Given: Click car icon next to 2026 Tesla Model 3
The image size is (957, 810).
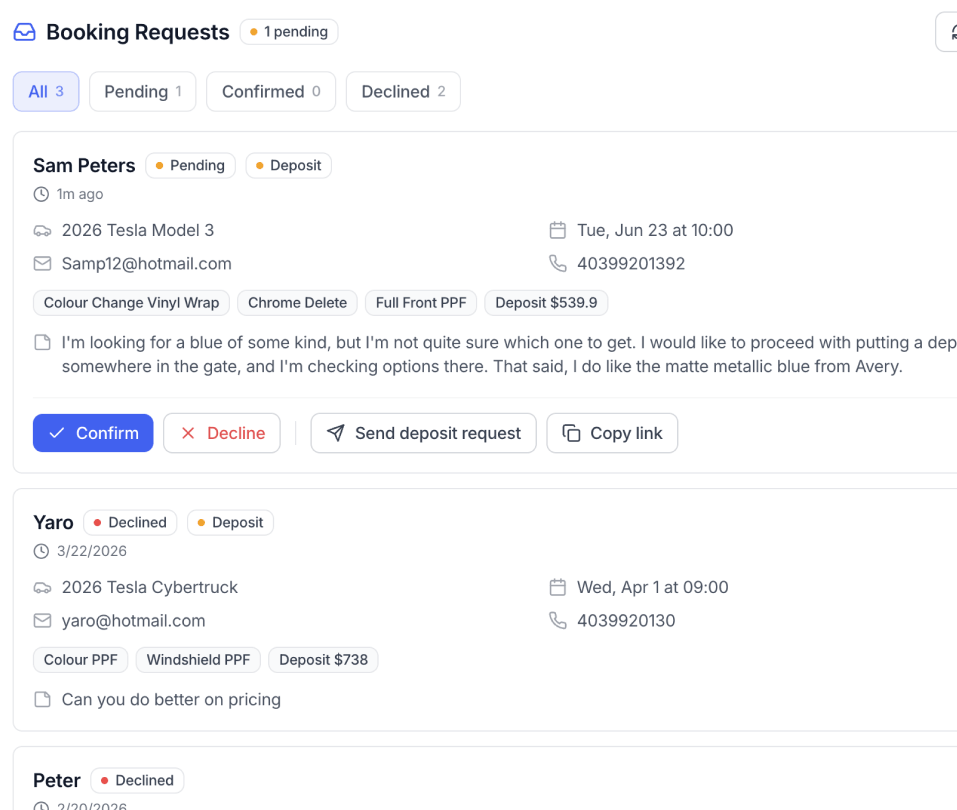Looking at the screenshot, I should tap(42, 231).
